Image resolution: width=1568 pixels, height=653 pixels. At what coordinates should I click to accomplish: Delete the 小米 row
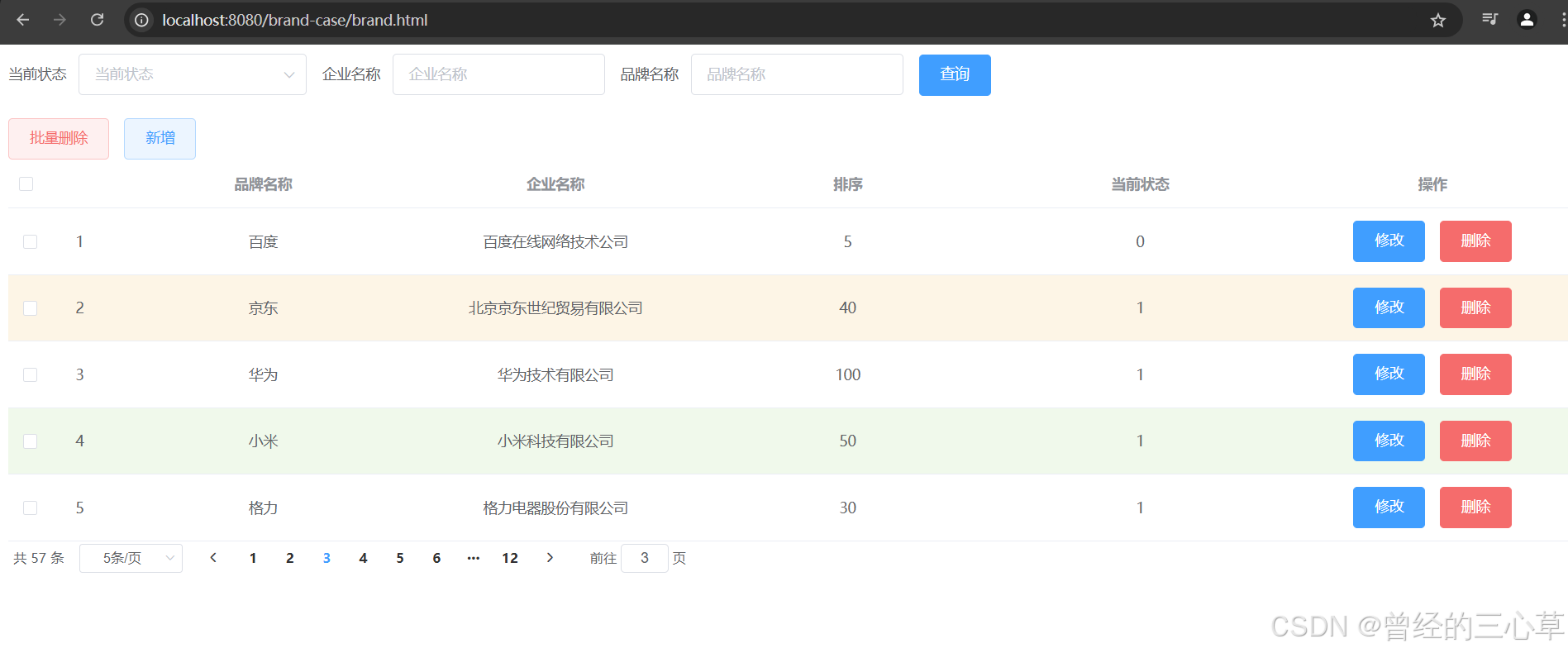click(1475, 441)
